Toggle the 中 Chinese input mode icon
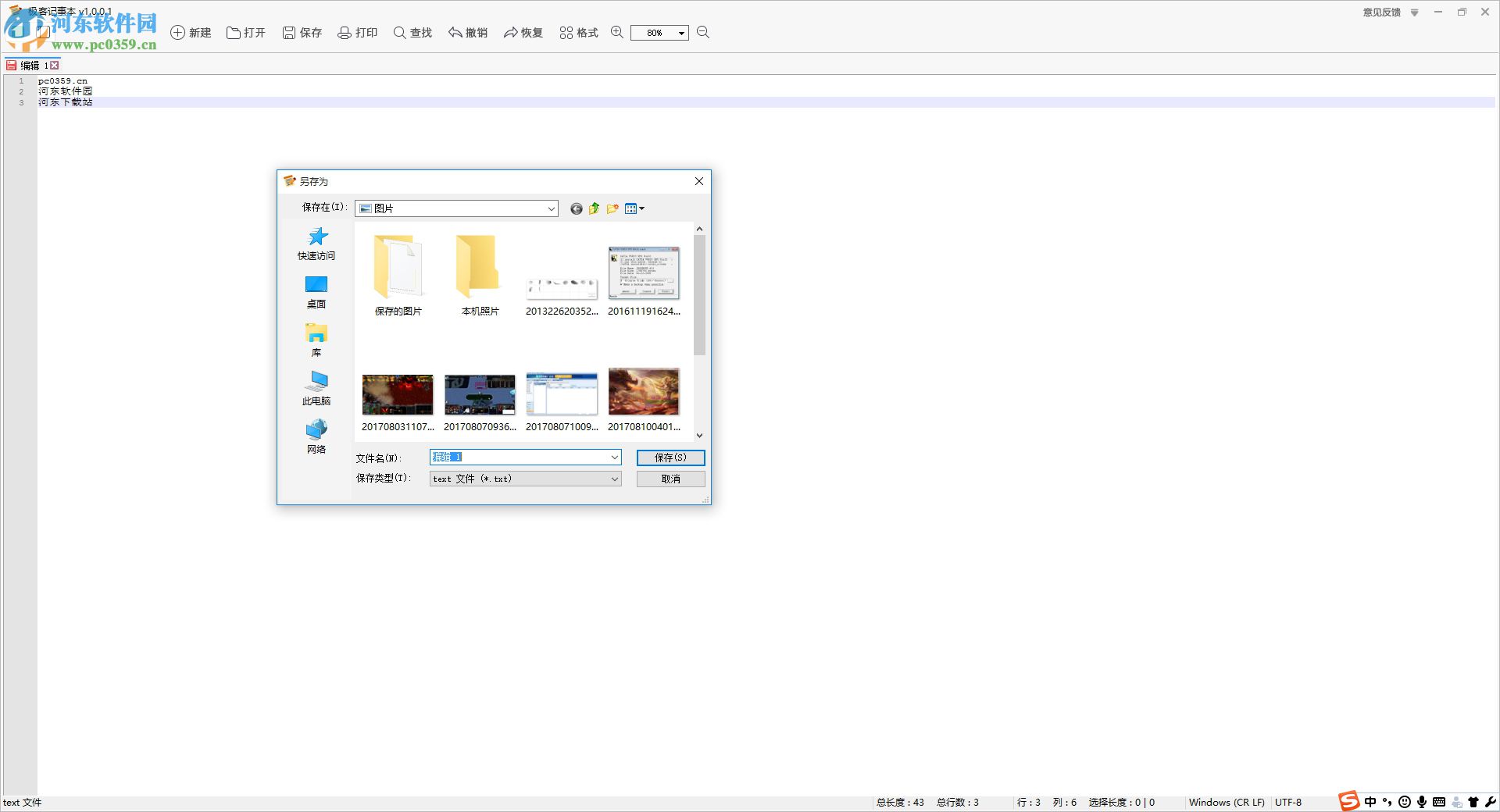1500x812 pixels. point(1370,802)
